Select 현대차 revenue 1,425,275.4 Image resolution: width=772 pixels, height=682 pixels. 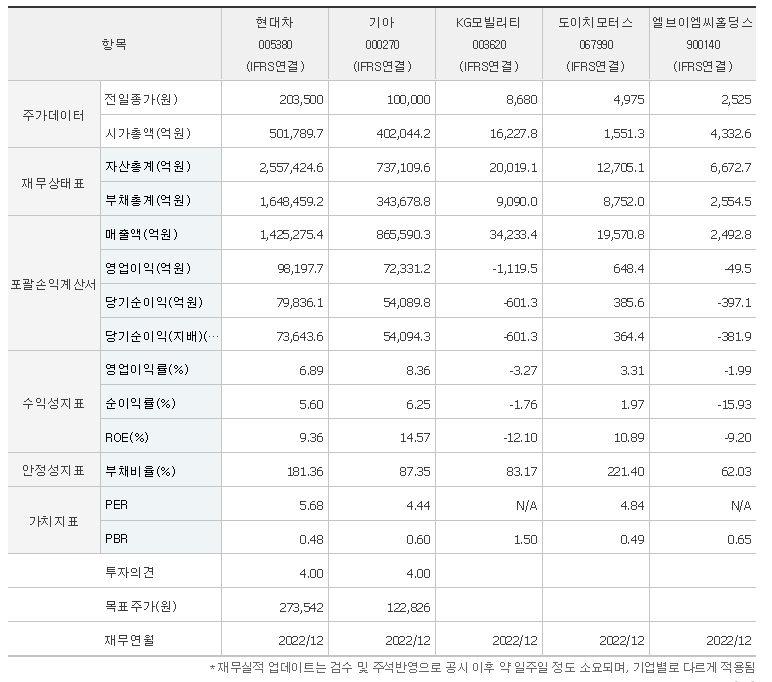point(291,234)
